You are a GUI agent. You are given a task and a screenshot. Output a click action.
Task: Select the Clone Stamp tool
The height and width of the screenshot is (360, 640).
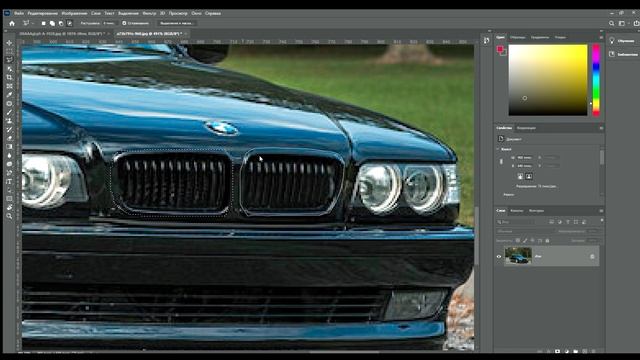(x=9, y=121)
